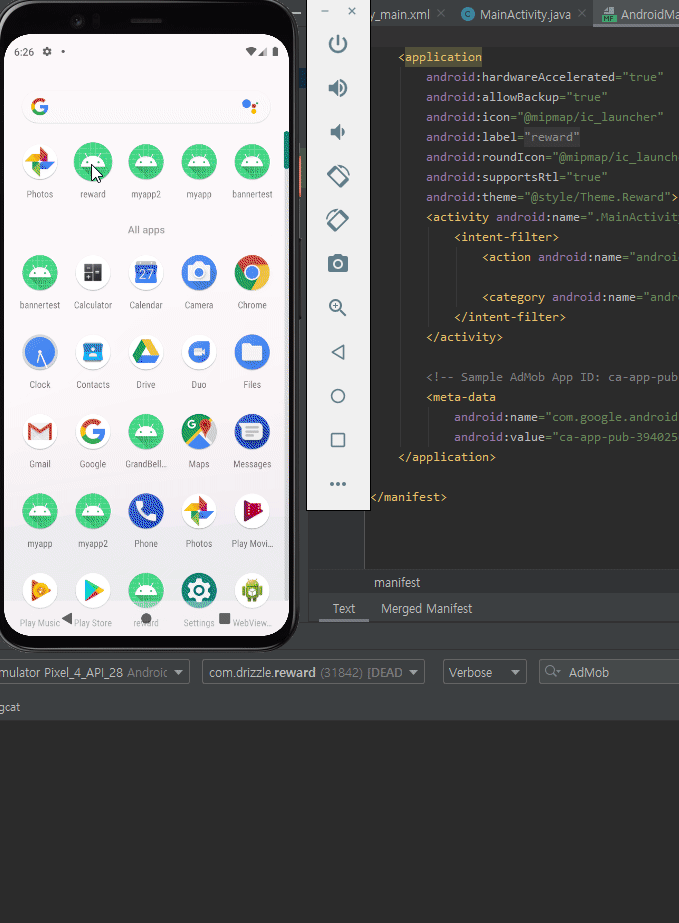Viewport: 679px width, 923px height.
Task: Click the <meta-data tag in editor
Action: 461,397
